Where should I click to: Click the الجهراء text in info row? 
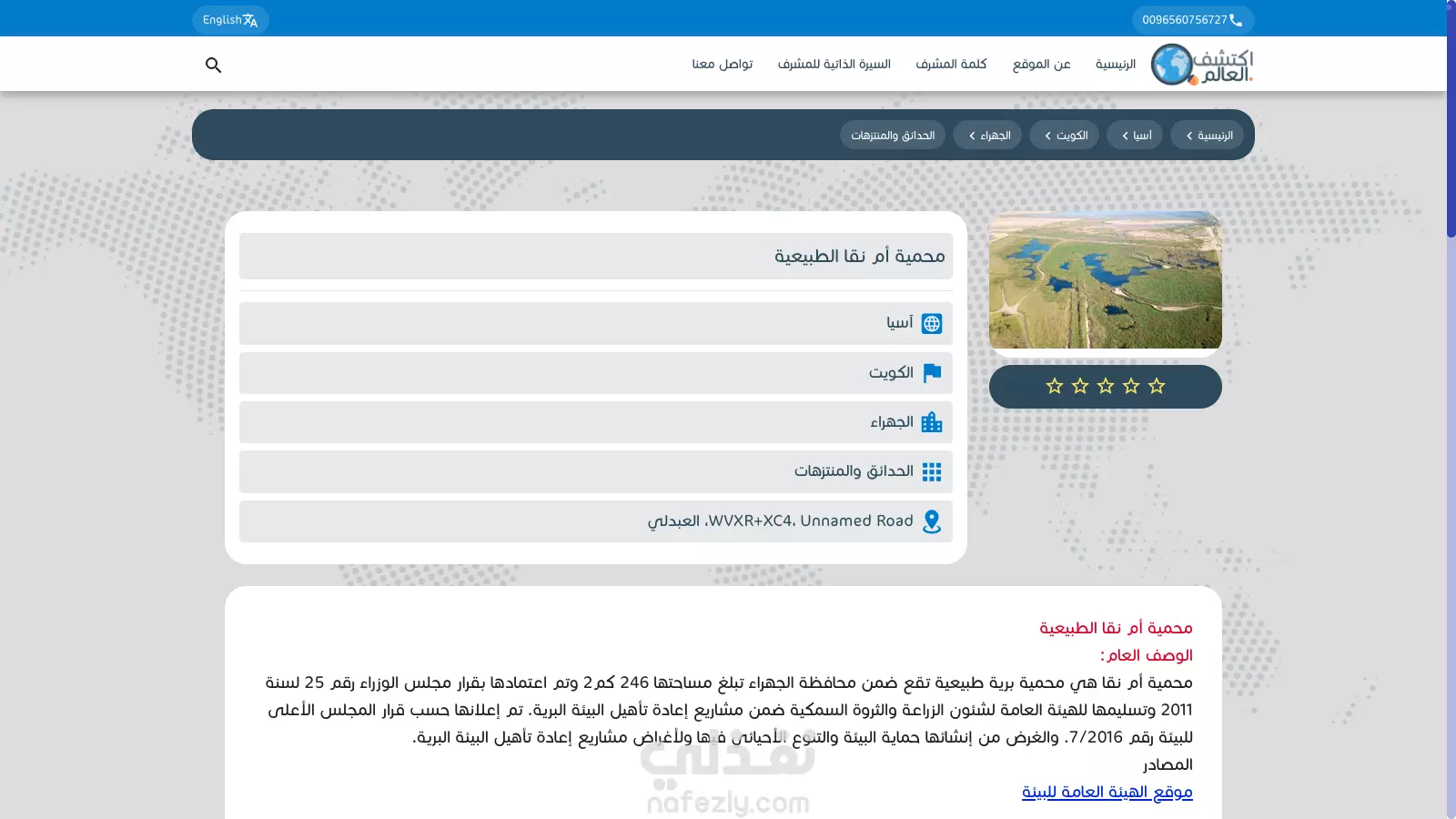point(892,422)
